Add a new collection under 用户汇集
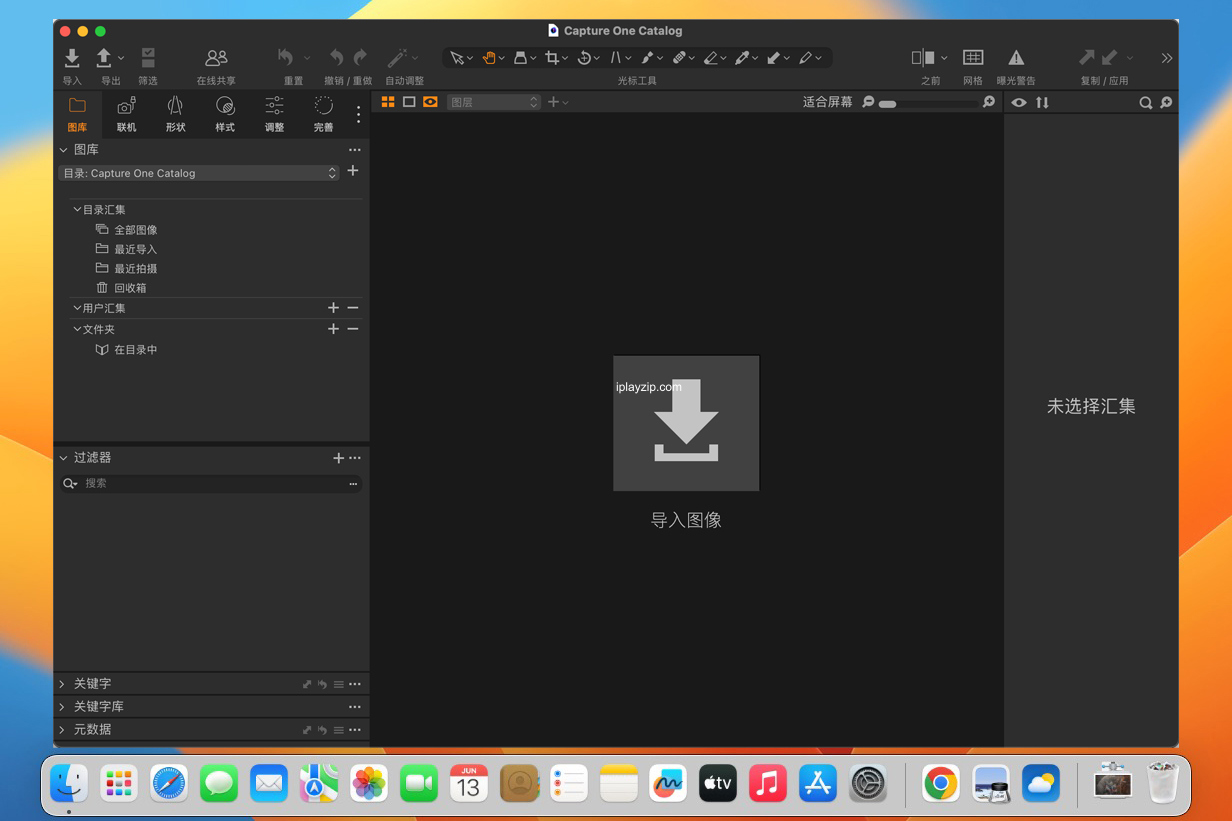The height and width of the screenshot is (821, 1232). tap(333, 308)
